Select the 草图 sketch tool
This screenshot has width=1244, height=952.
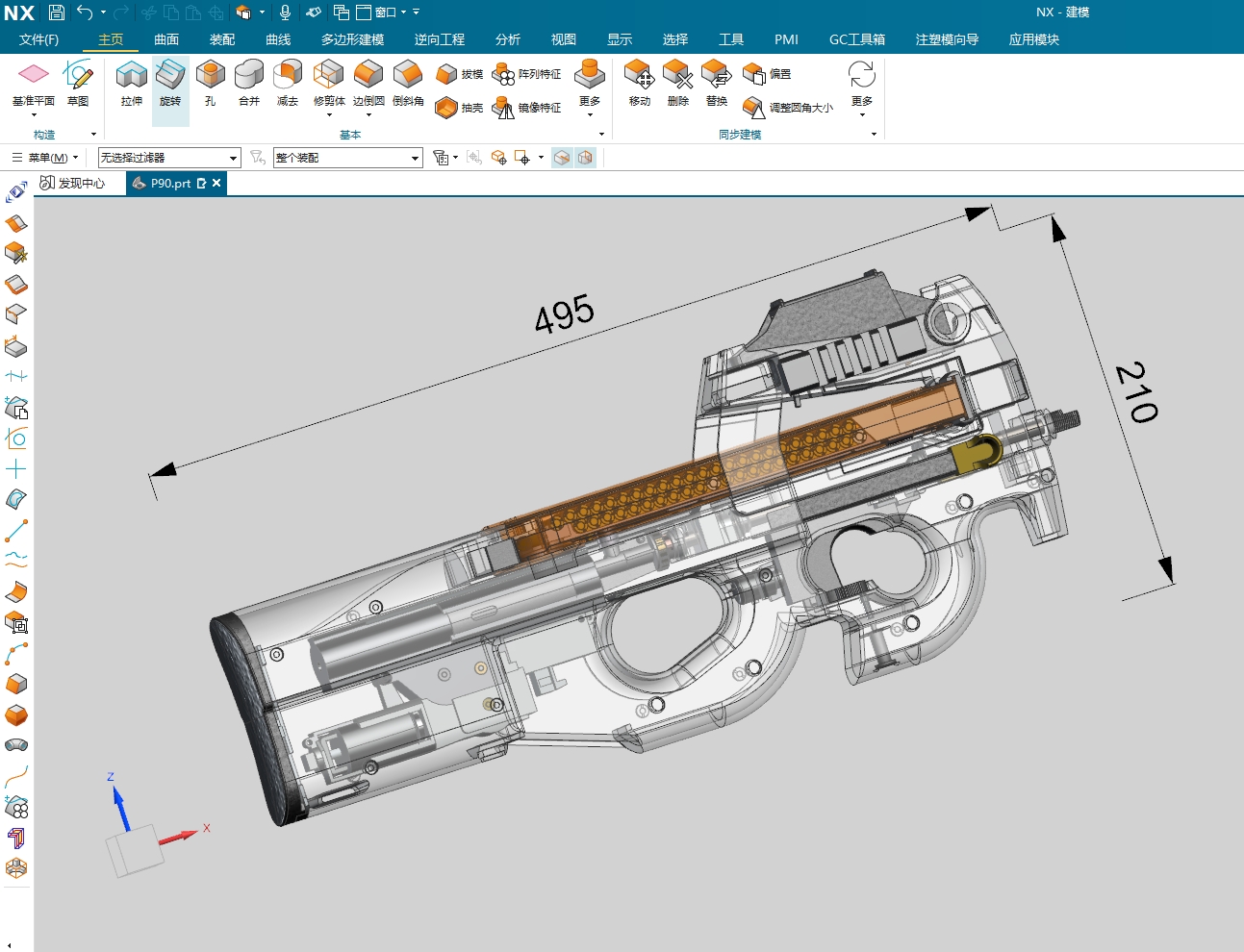click(x=78, y=83)
